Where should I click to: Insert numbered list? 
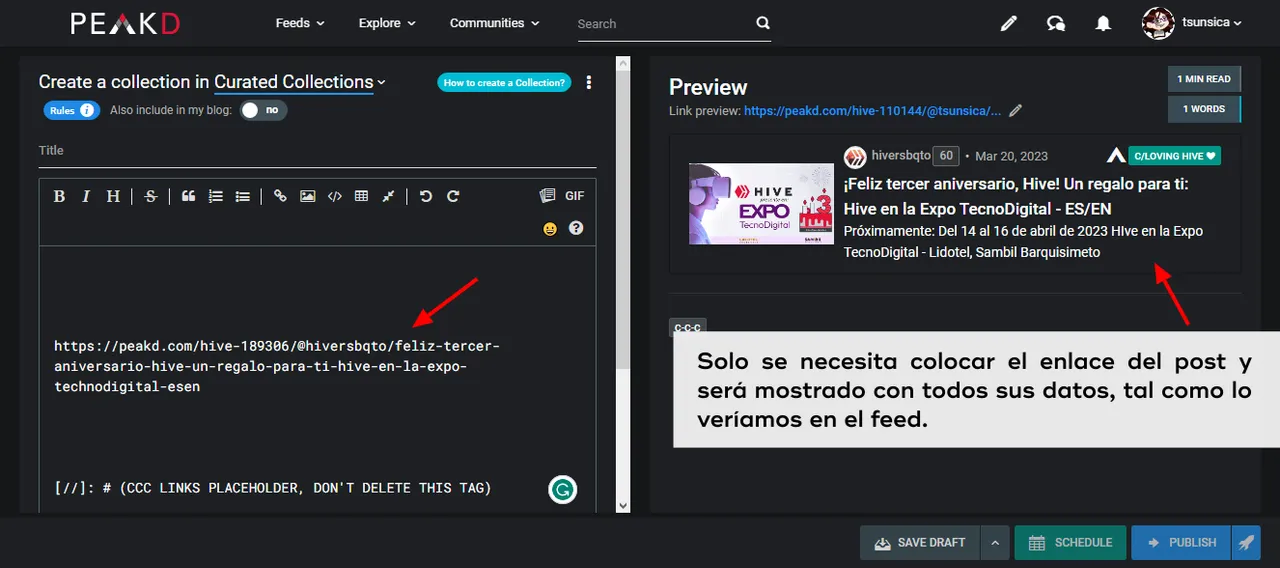pyautogui.click(x=215, y=196)
